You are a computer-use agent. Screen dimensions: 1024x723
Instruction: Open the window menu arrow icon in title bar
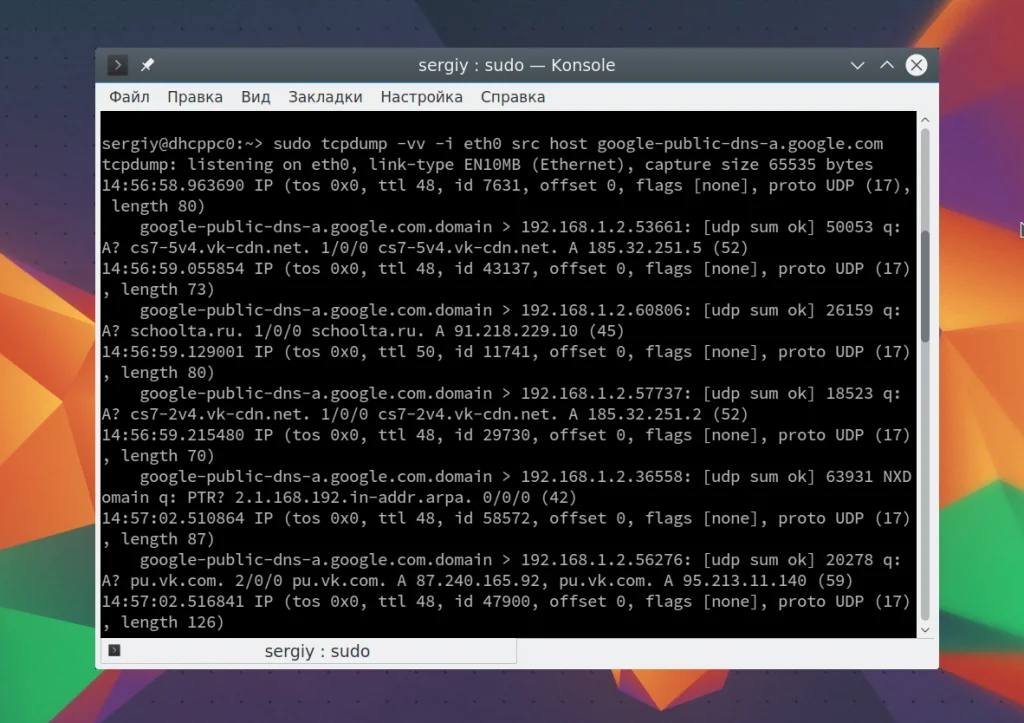click(x=118, y=65)
